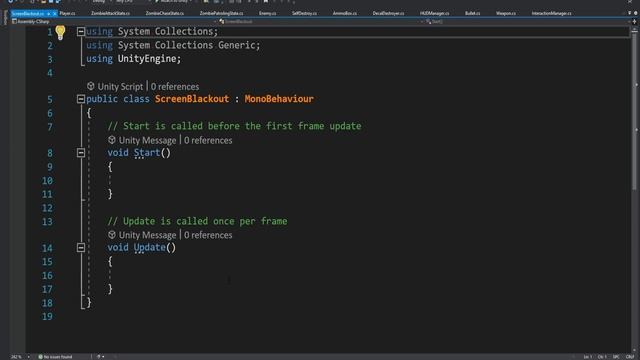The height and width of the screenshot is (360, 640).
Task: Click Unity Message label above Update
Action: 147,235
